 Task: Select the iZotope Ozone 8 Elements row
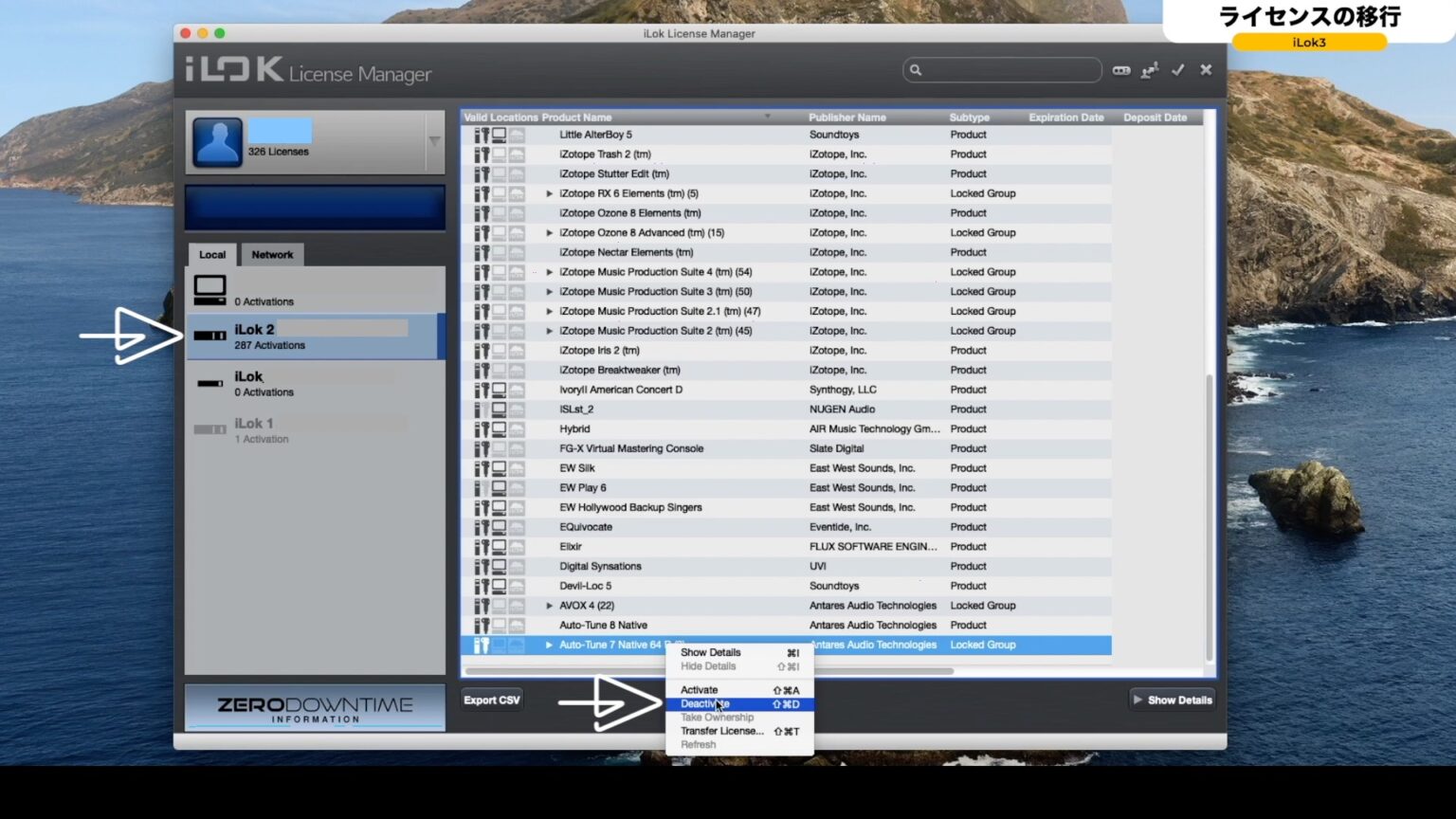click(x=786, y=213)
